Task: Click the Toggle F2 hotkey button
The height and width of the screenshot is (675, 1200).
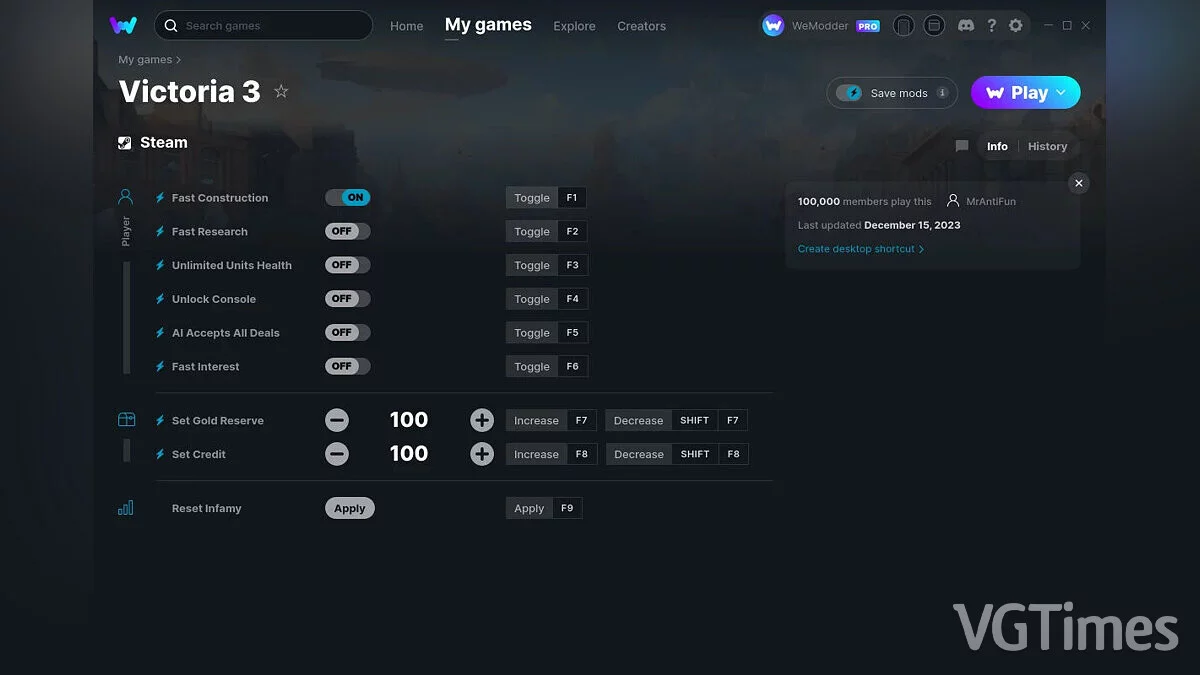Action: point(546,231)
